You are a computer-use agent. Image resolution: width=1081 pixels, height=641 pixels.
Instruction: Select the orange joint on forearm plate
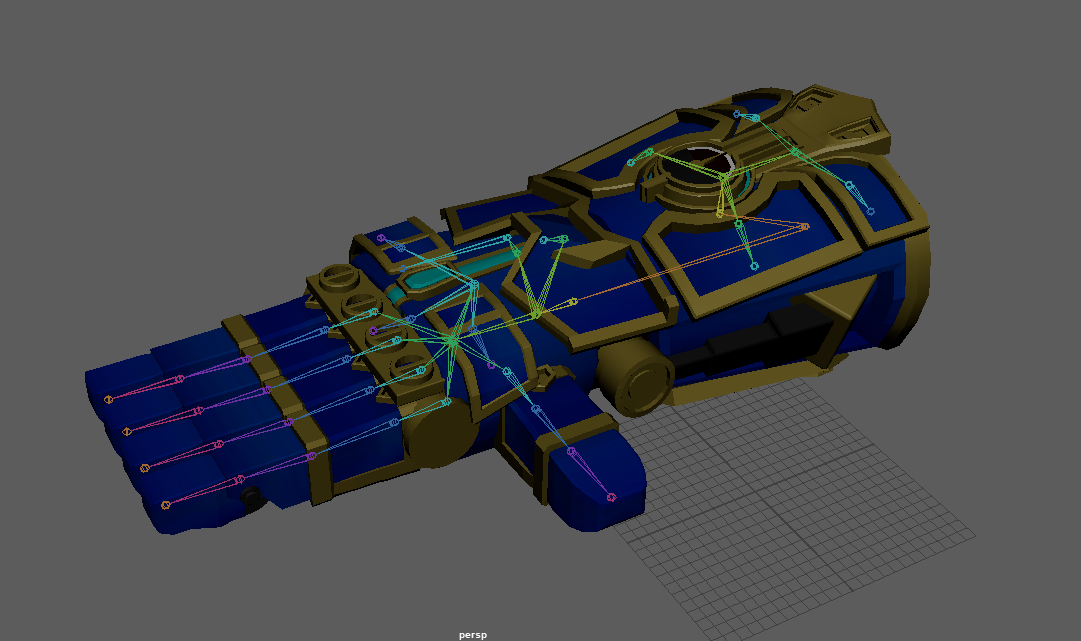coord(805,226)
